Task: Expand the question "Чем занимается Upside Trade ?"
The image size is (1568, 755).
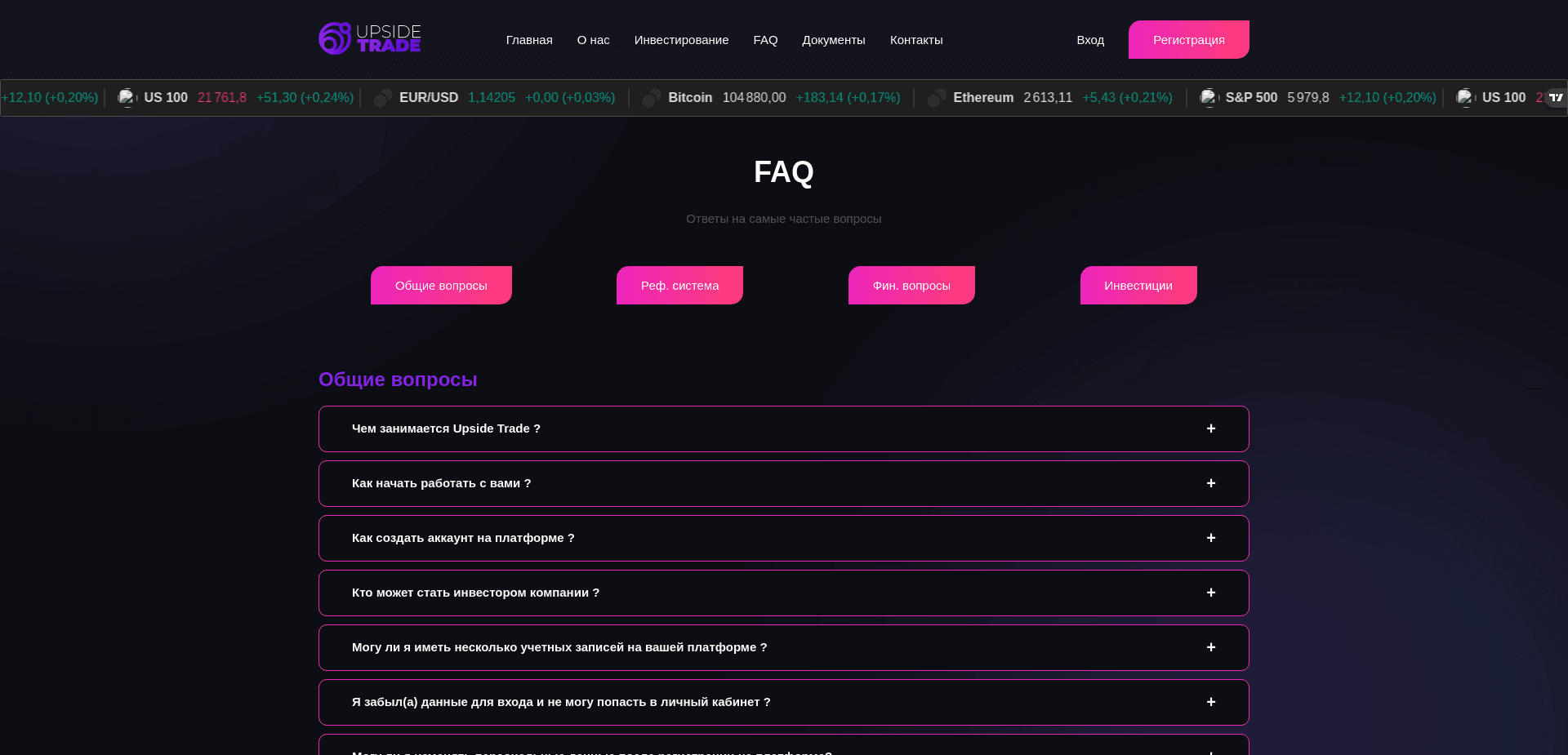Action: click(x=1211, y=429)
